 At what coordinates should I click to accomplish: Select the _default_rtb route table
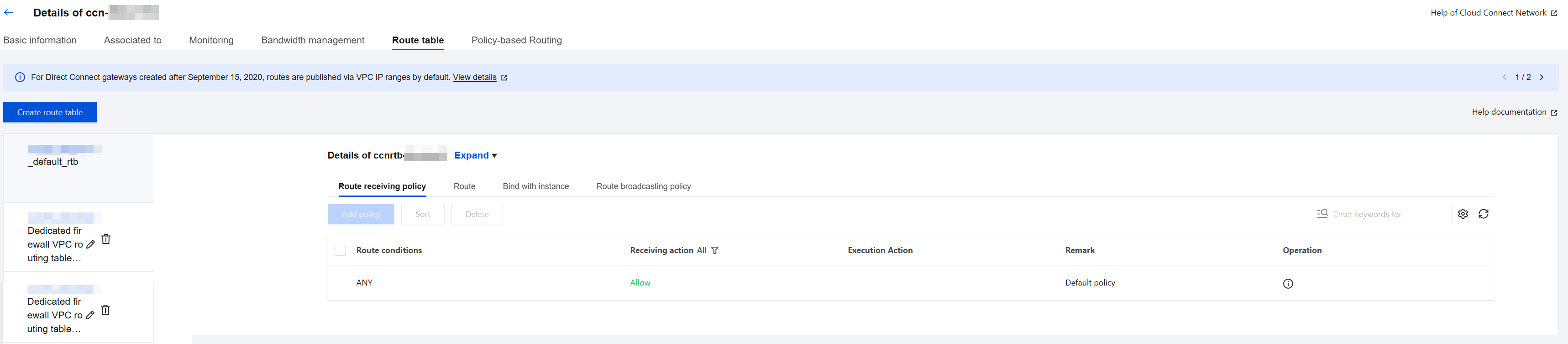point(79,168)
